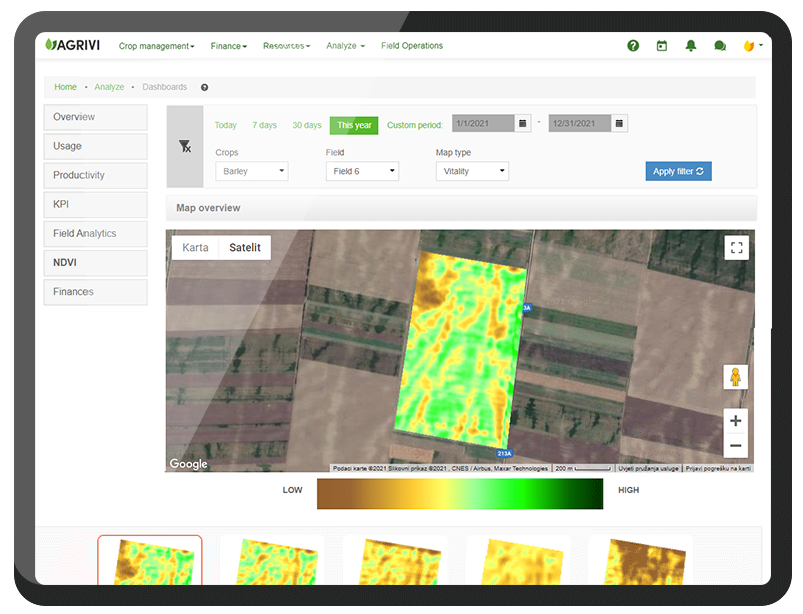The height and width of the screenshot is (614, 803).
Task: Activate the This year period toggle
Action: pos(354,125)
